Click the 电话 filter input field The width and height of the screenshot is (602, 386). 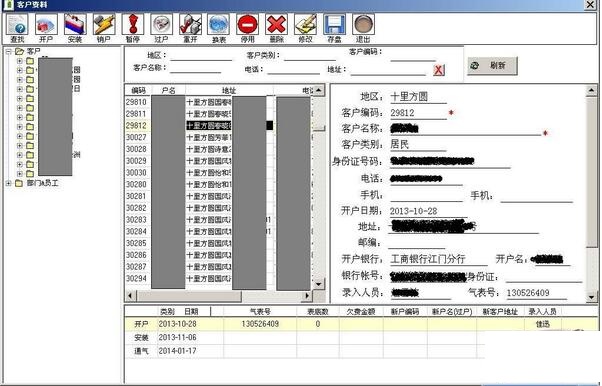[x=293, y=70]
